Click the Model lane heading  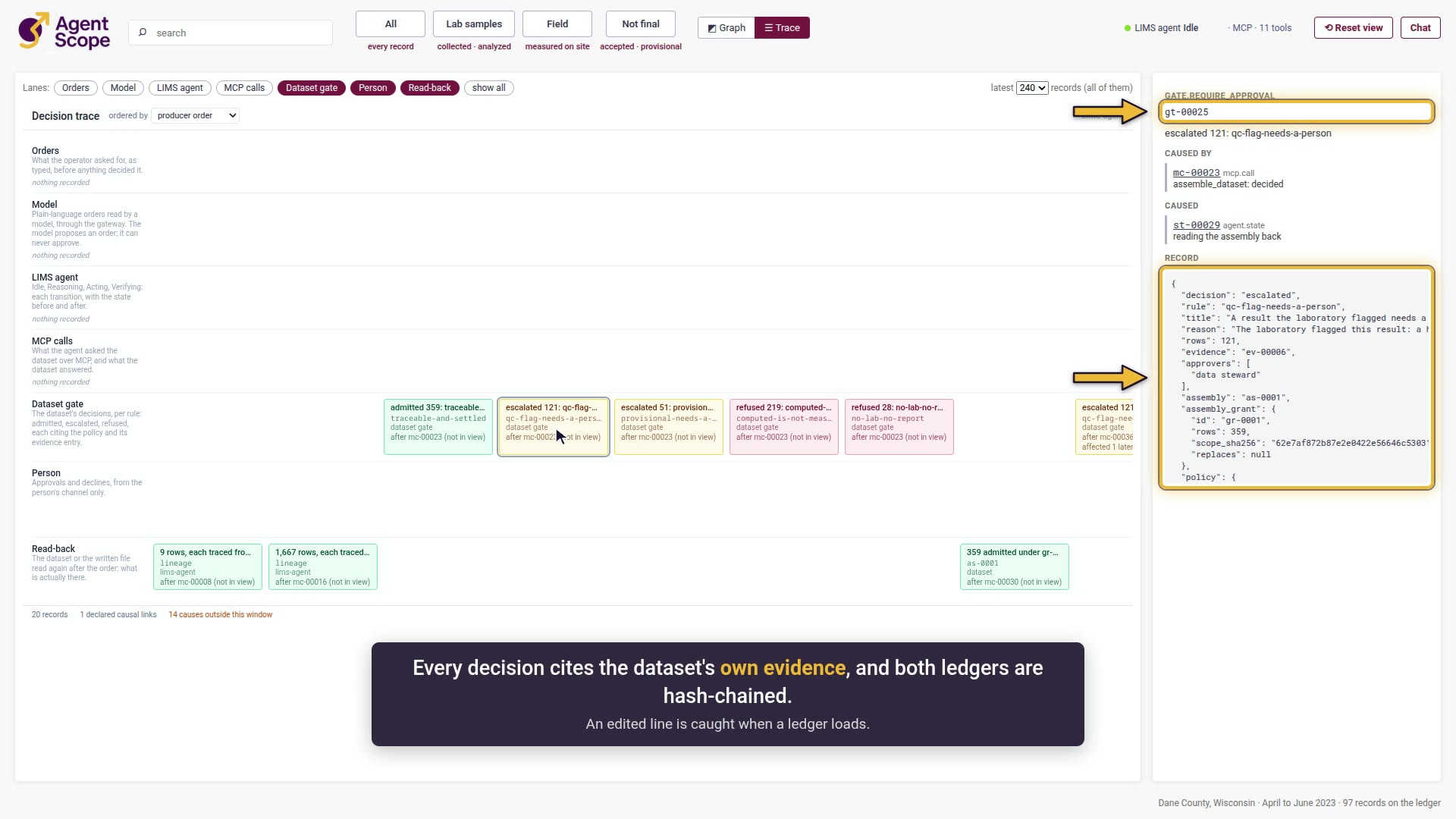click(x=45, y=205)
